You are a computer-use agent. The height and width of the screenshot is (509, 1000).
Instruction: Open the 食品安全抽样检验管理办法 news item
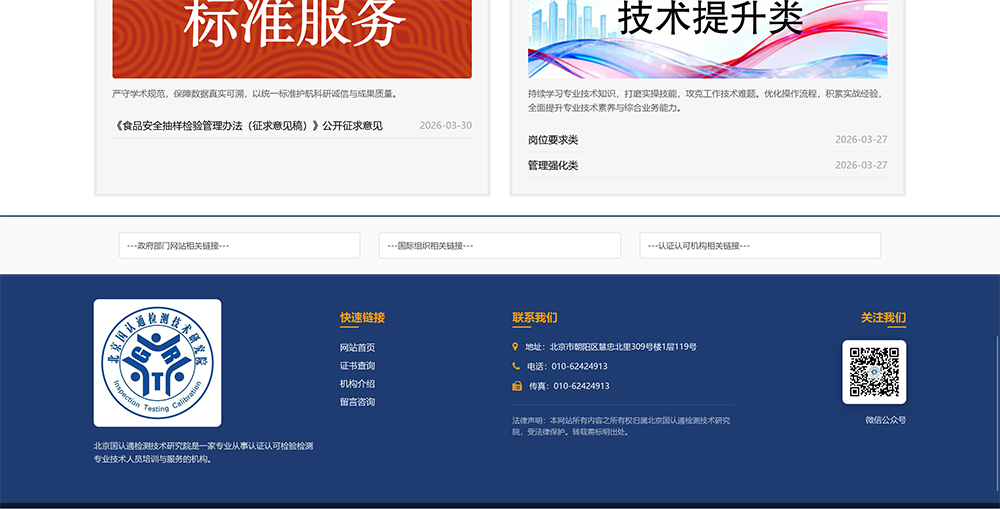(248, 126)
